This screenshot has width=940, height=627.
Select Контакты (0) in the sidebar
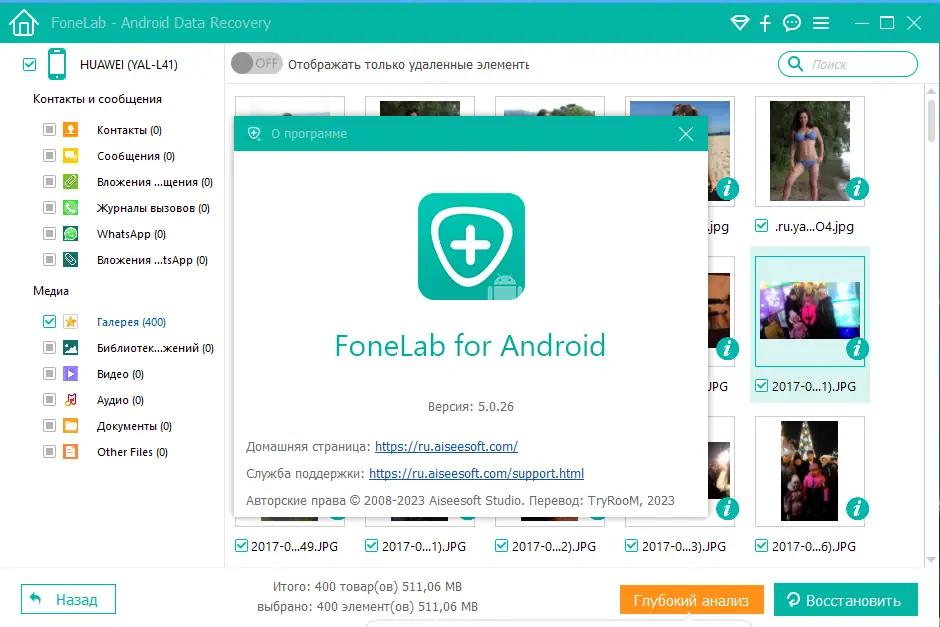tap(129, 130)
